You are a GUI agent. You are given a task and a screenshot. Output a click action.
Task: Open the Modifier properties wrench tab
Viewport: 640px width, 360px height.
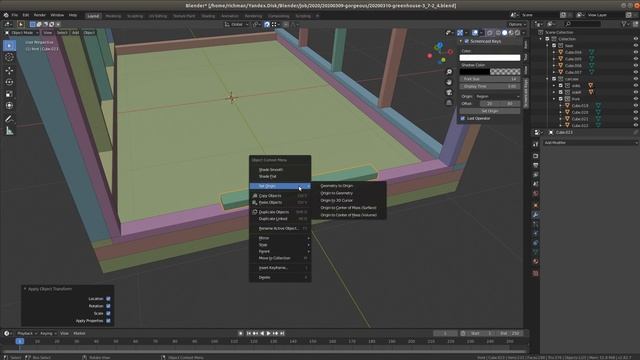(x=536, y=215)
